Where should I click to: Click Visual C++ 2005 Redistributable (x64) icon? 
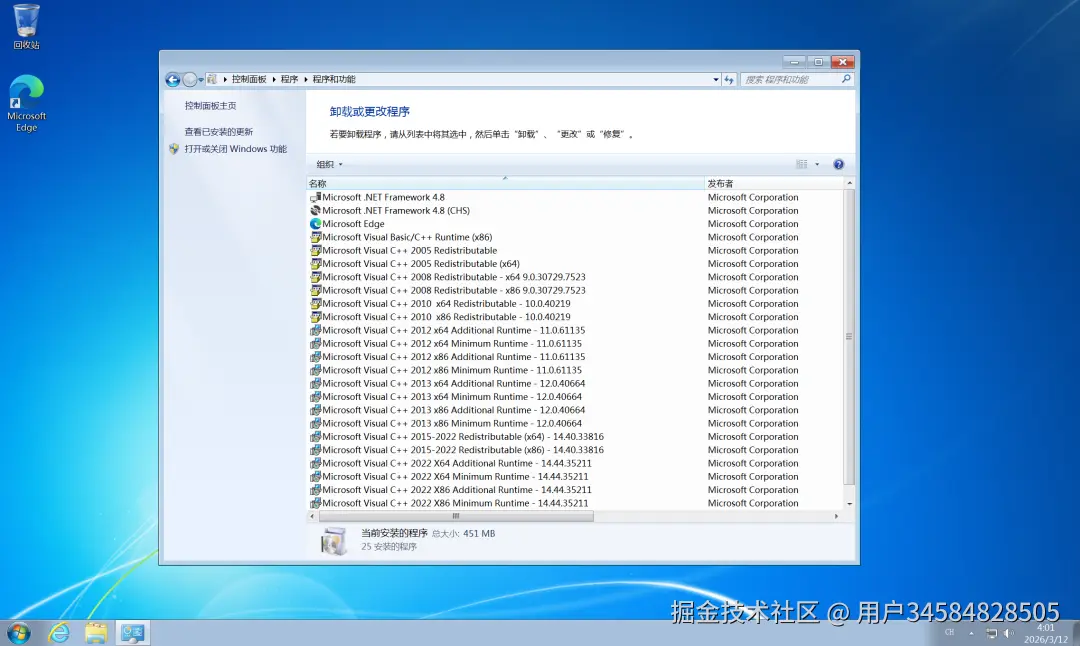coord(315,264)
